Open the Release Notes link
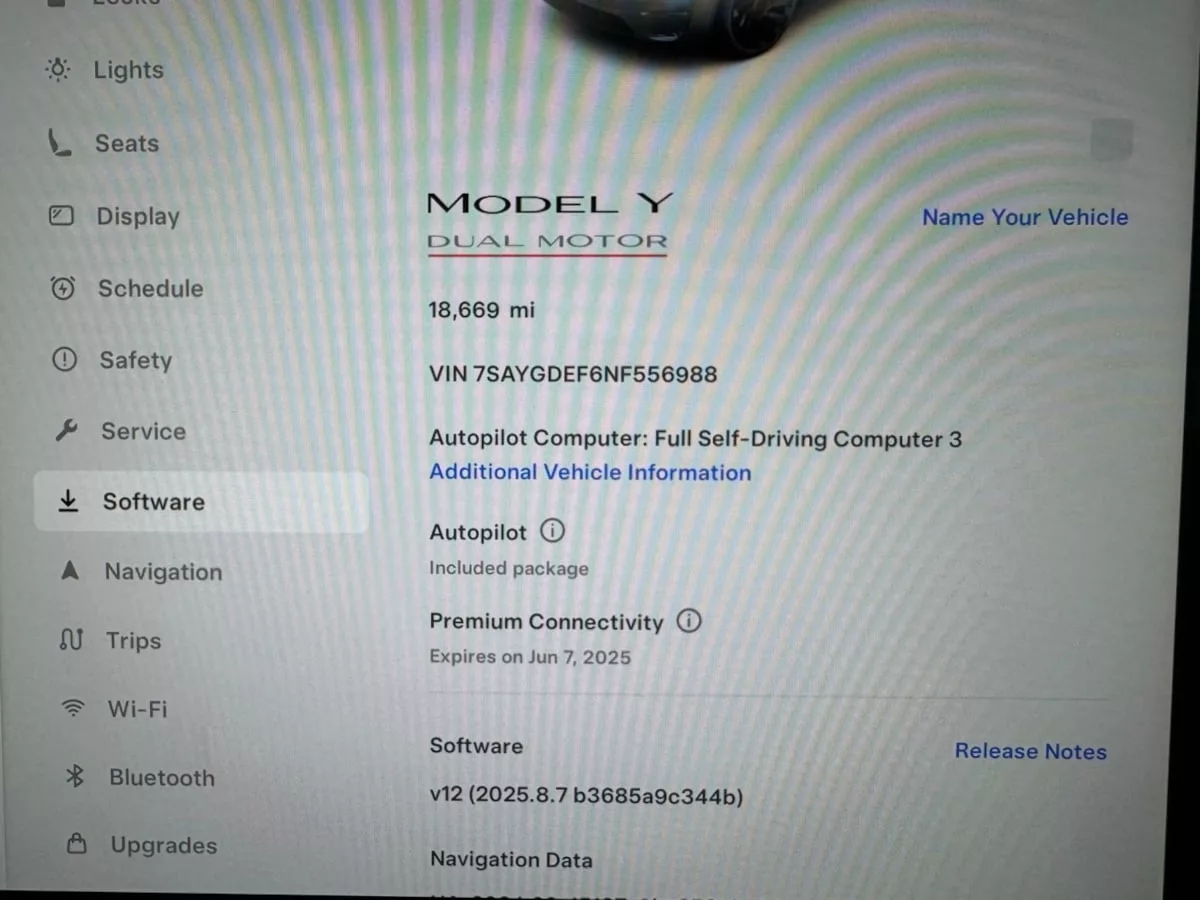 pos(1031,751)
